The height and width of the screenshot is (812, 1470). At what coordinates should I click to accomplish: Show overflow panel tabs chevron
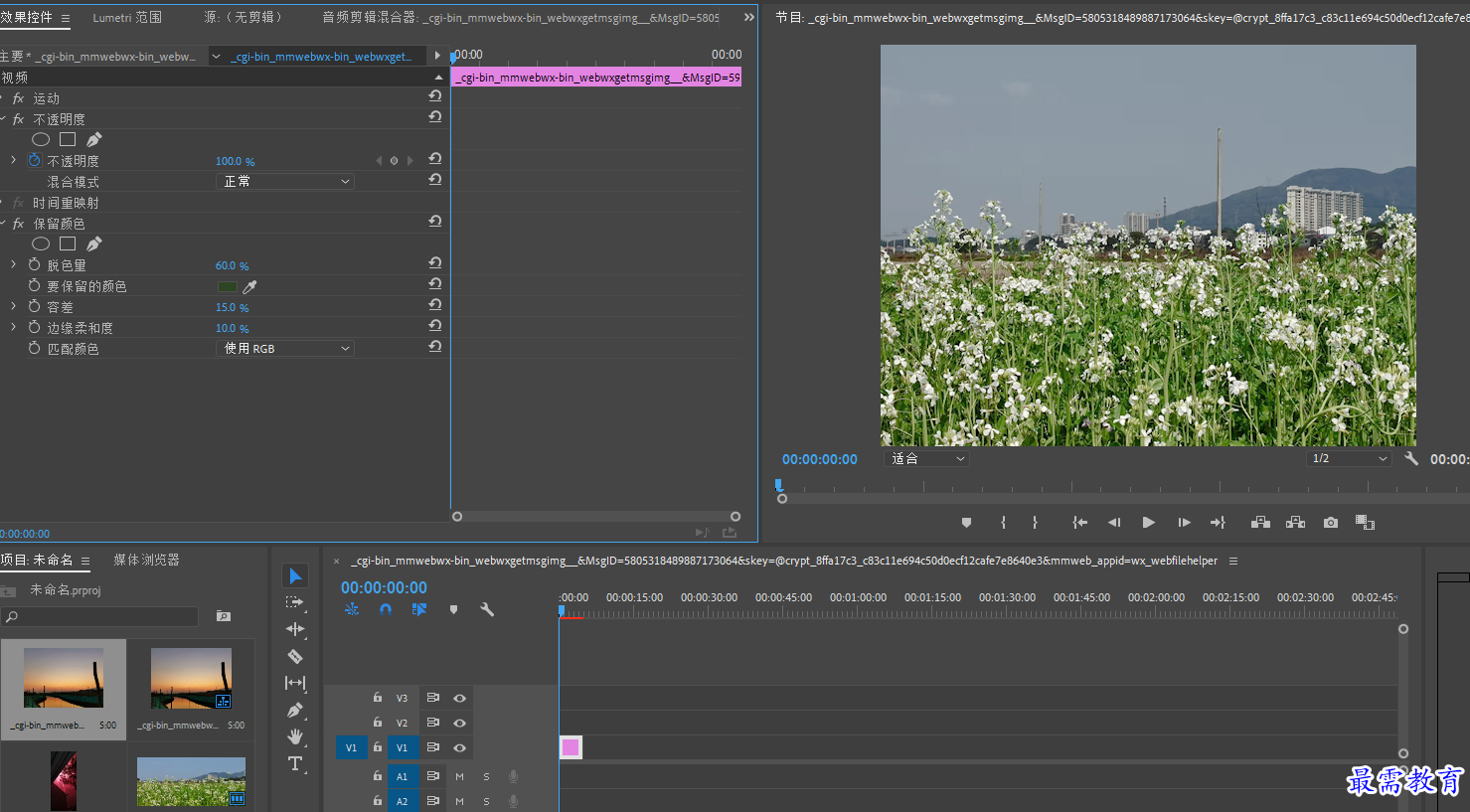(x=748, y=17)
